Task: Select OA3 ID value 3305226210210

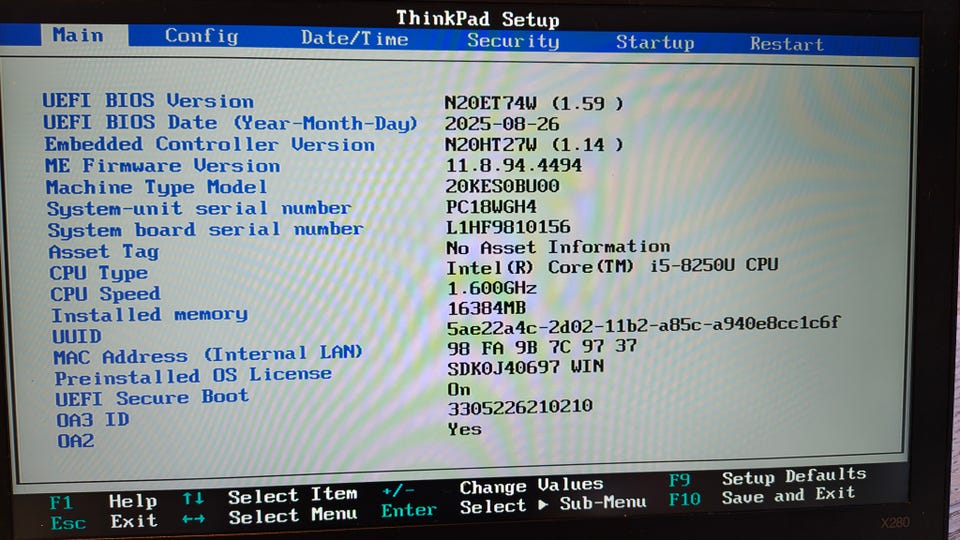Action: point(520,407)
